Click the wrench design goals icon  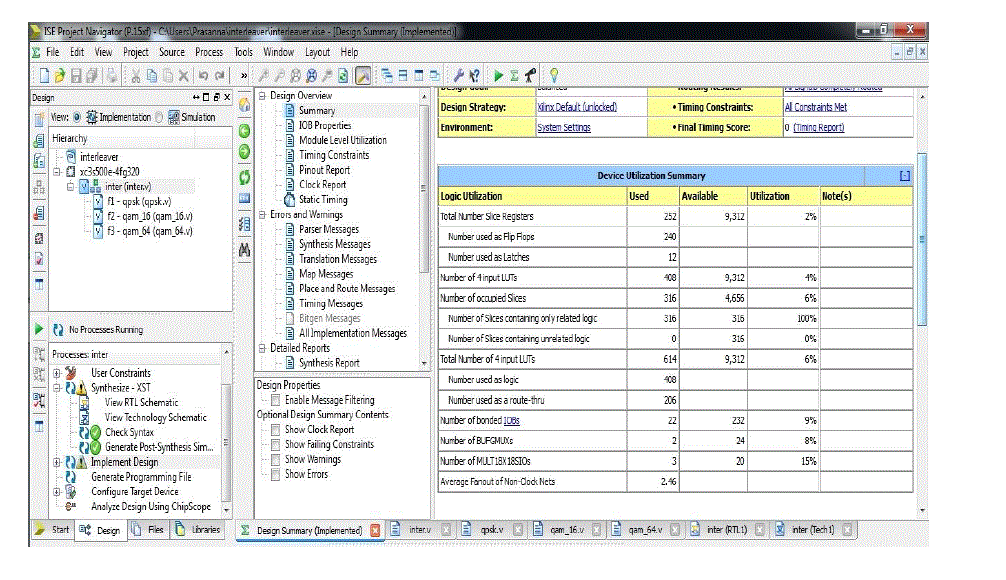(458, 75)
